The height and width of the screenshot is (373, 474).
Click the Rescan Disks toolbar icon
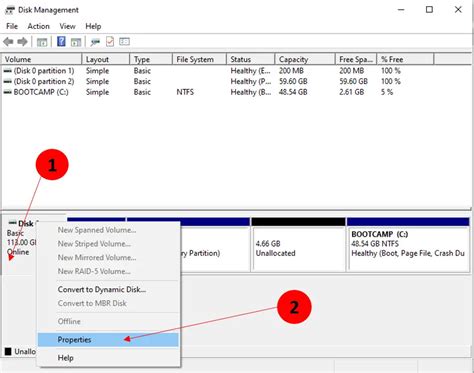(95, 42)
